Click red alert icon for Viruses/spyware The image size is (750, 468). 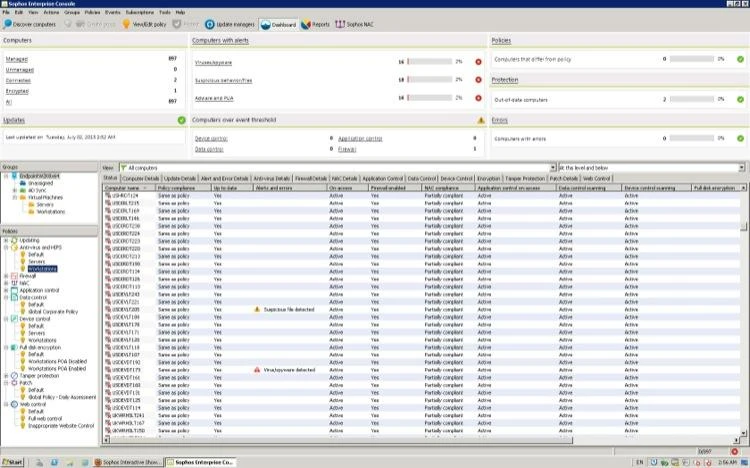tap(478, 62)
